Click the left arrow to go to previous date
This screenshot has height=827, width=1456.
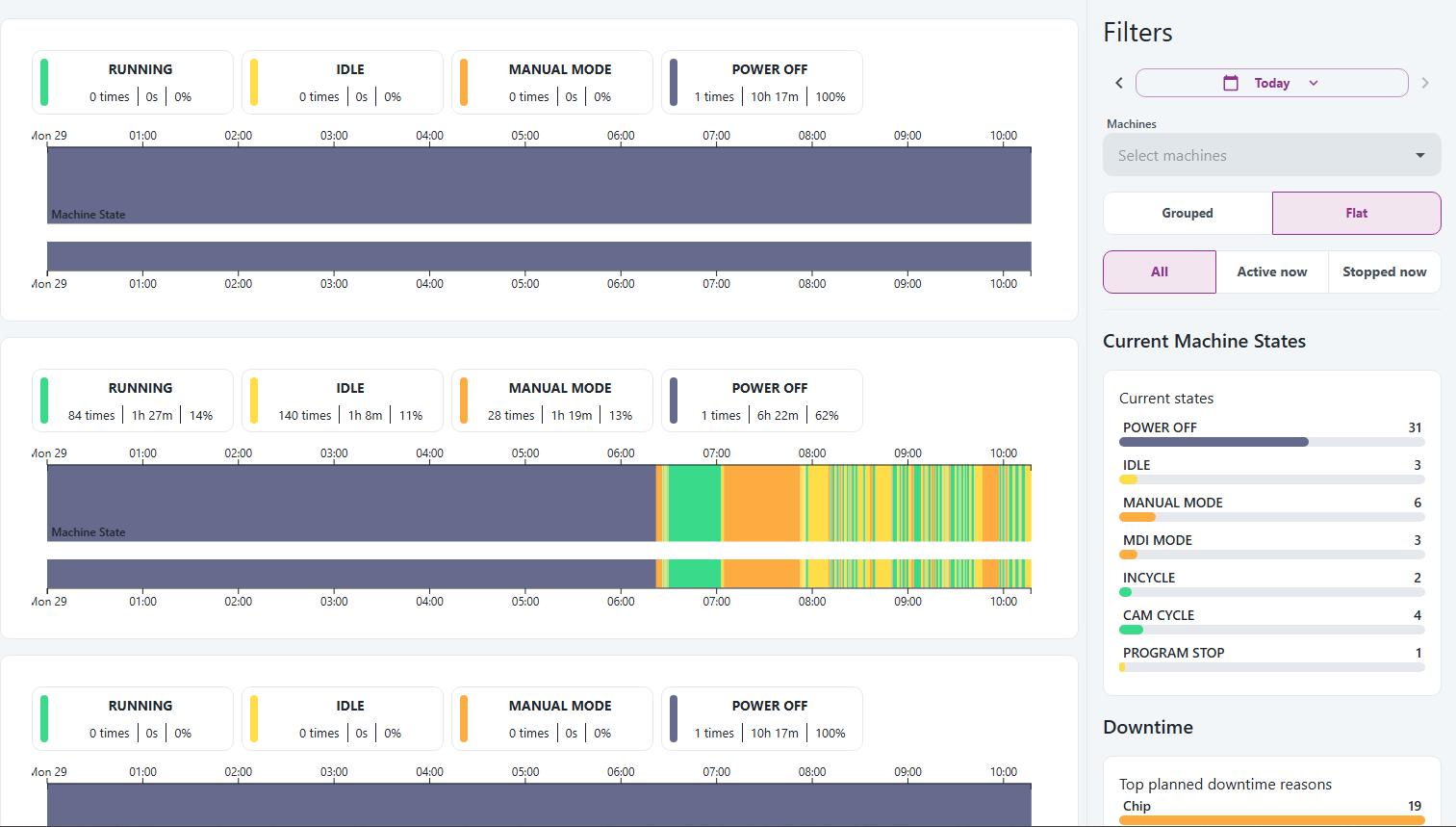1118,83
